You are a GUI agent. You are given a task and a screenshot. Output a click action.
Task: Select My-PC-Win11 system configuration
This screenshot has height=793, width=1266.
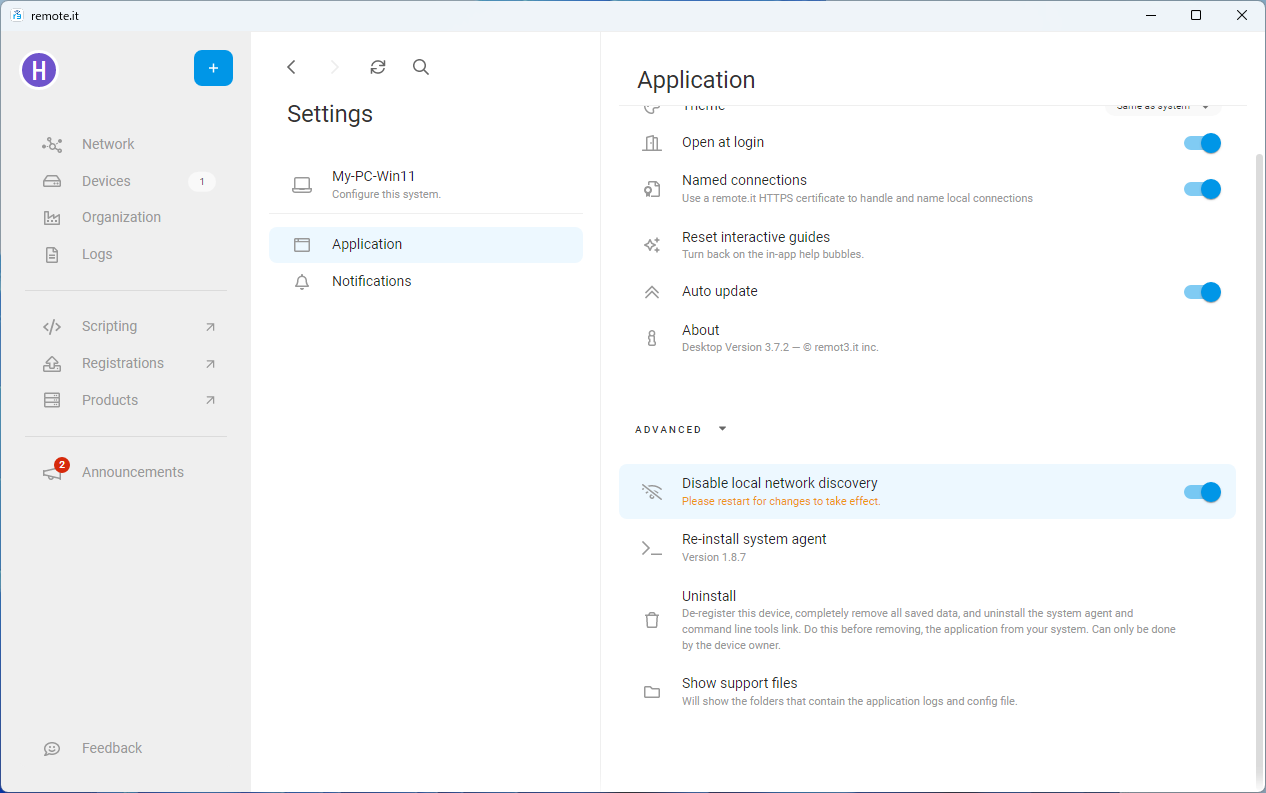point(426,185)
